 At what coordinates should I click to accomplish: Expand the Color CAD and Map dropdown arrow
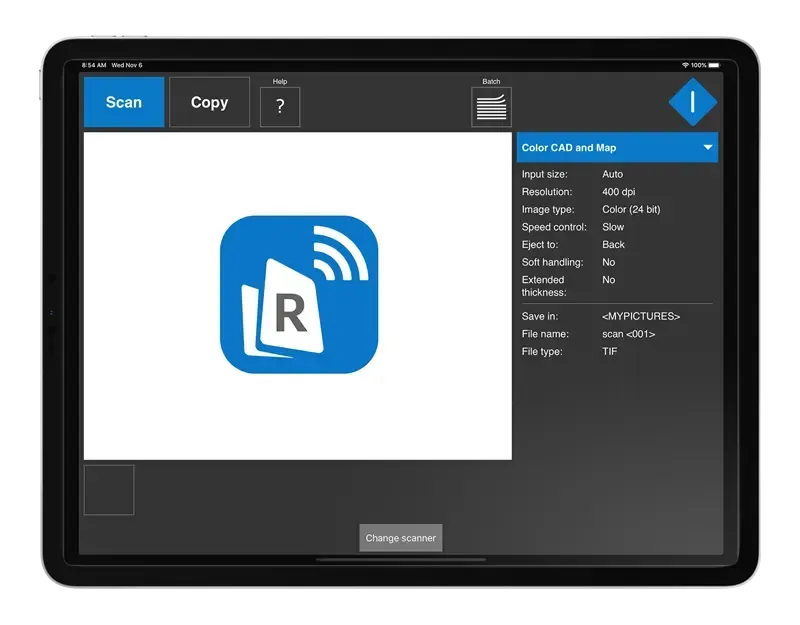[x=708, y=147]
